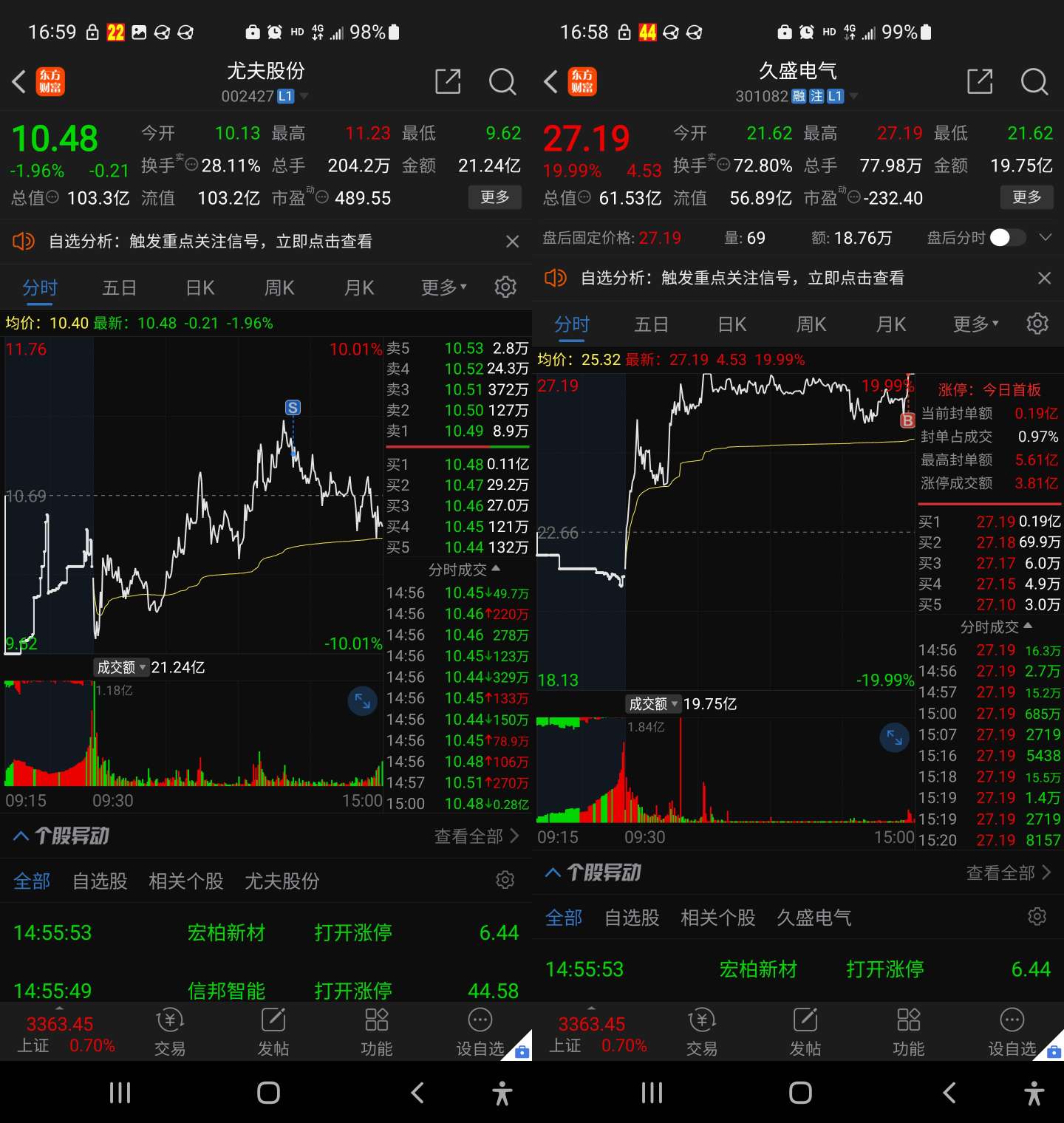Open 个股异动 settings gear on 尤夫股份 page
This screenshot has width=1064, height=1123.
click(505, 880)
